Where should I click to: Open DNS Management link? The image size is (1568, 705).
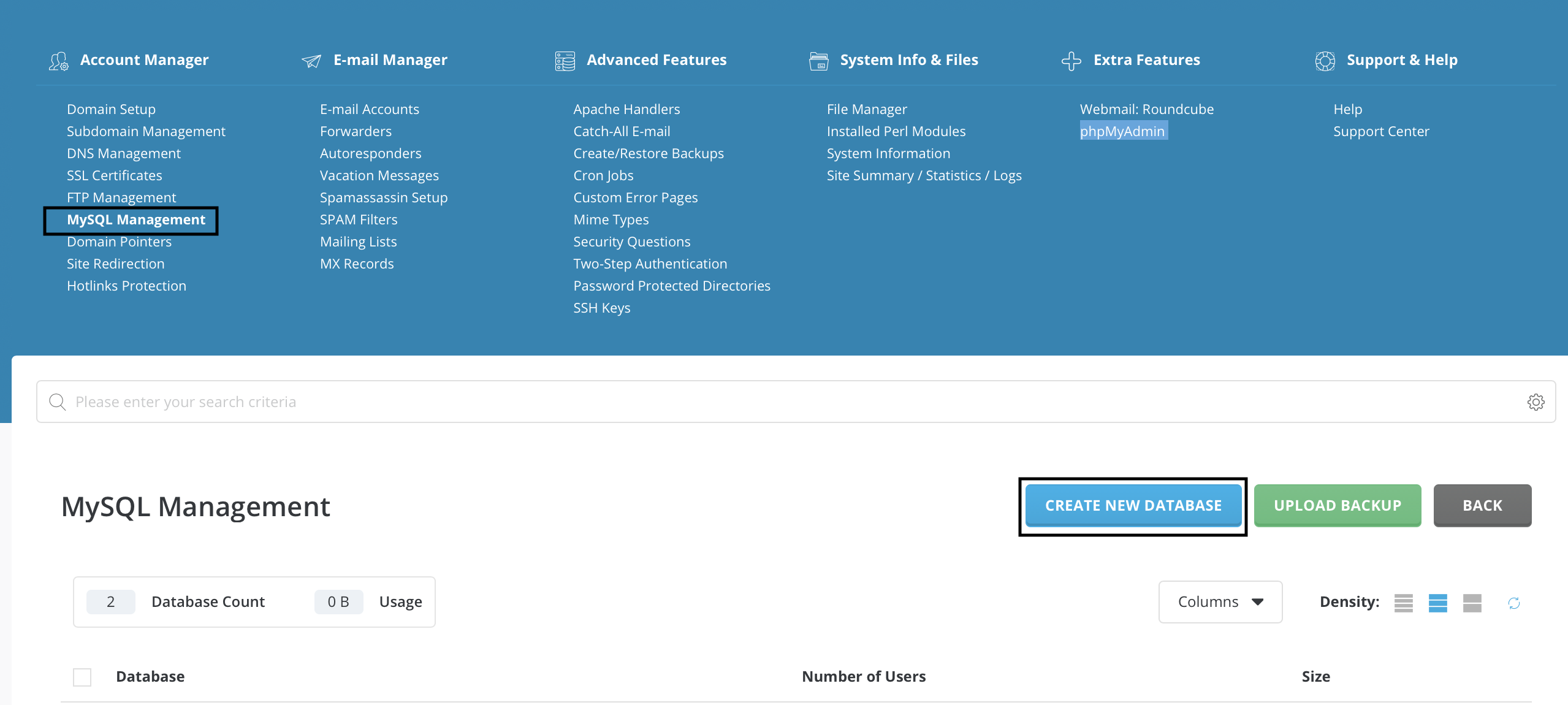coord(124,153)
